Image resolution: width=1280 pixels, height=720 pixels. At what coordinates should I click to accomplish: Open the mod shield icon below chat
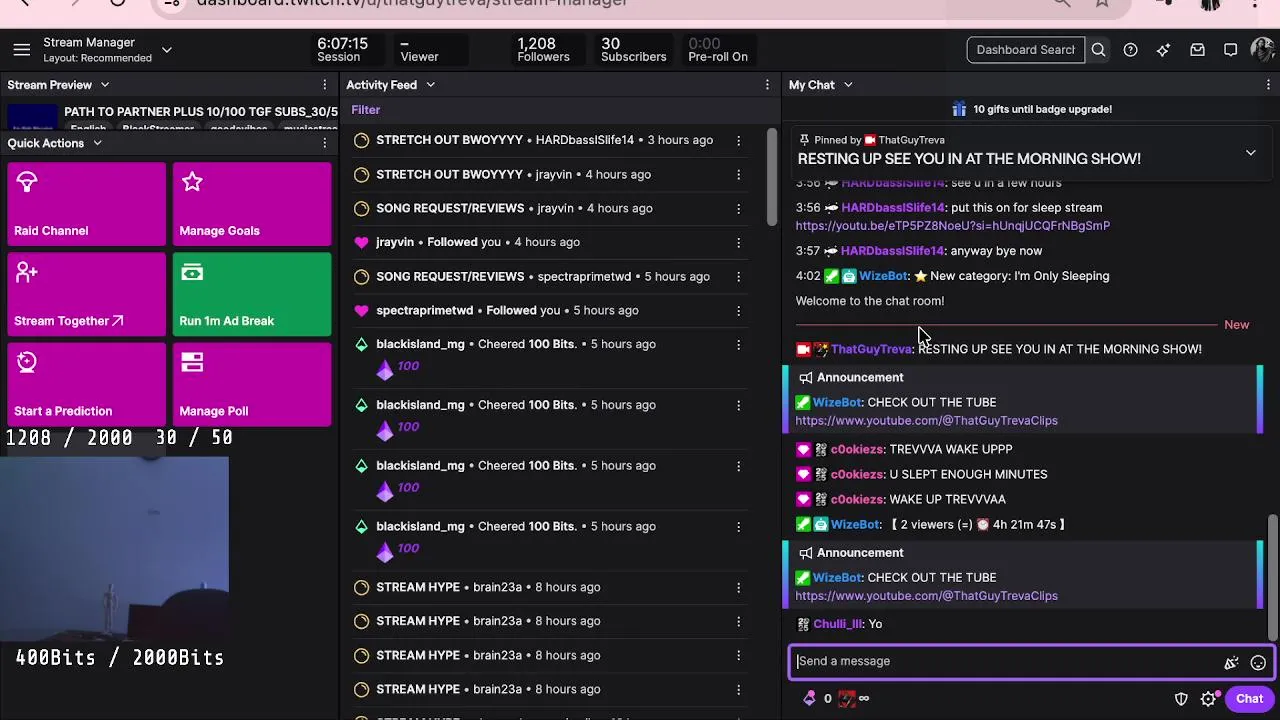click(x=1181, y=699)
